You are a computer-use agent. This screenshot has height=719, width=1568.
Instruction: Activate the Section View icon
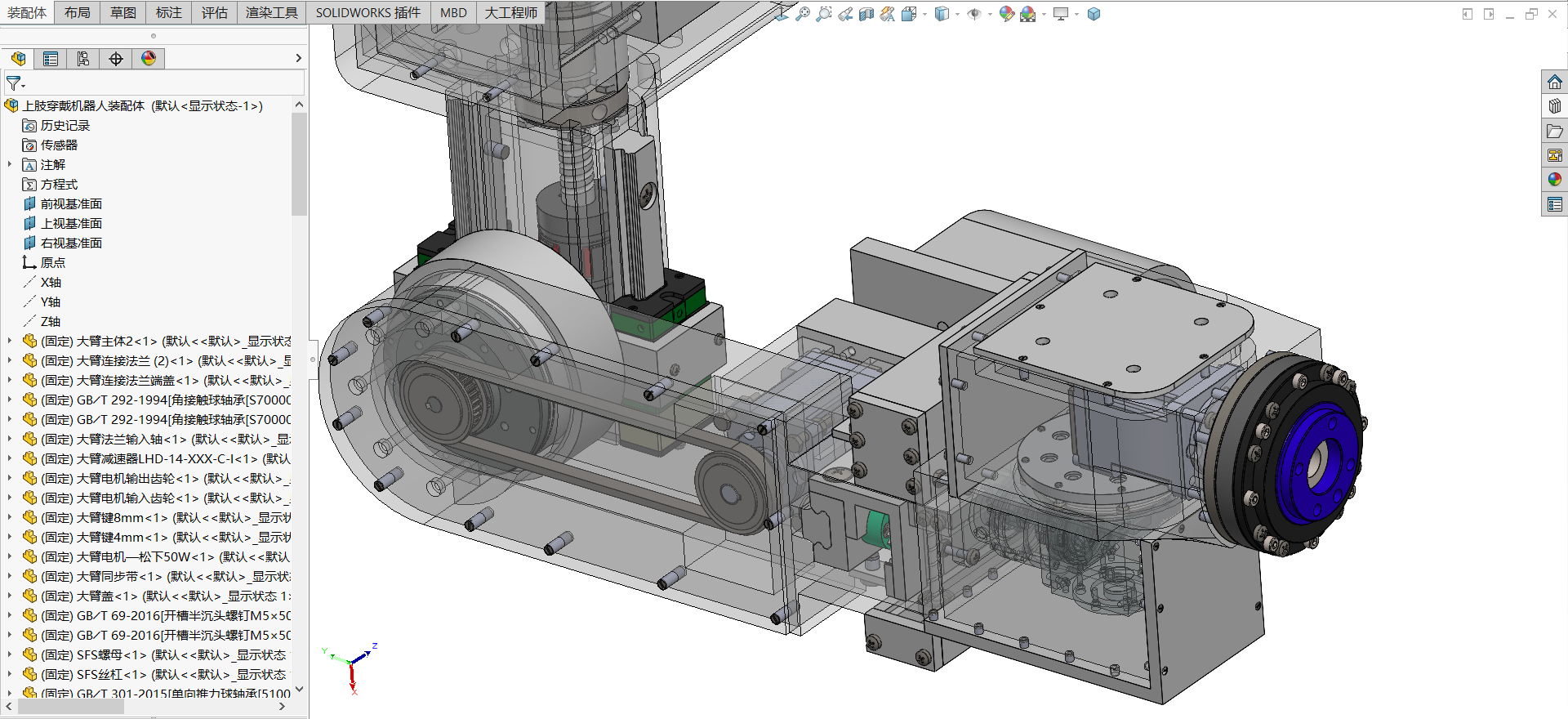tap(866, 14)
